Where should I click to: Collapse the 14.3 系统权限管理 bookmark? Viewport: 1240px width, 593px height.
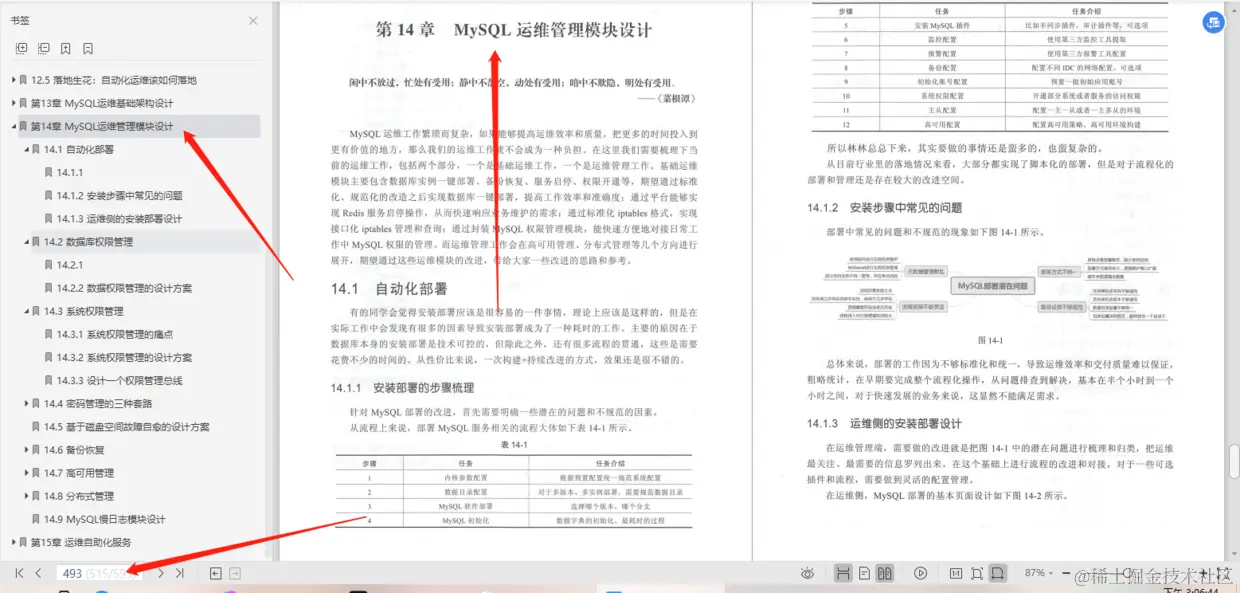coord(27,311)
